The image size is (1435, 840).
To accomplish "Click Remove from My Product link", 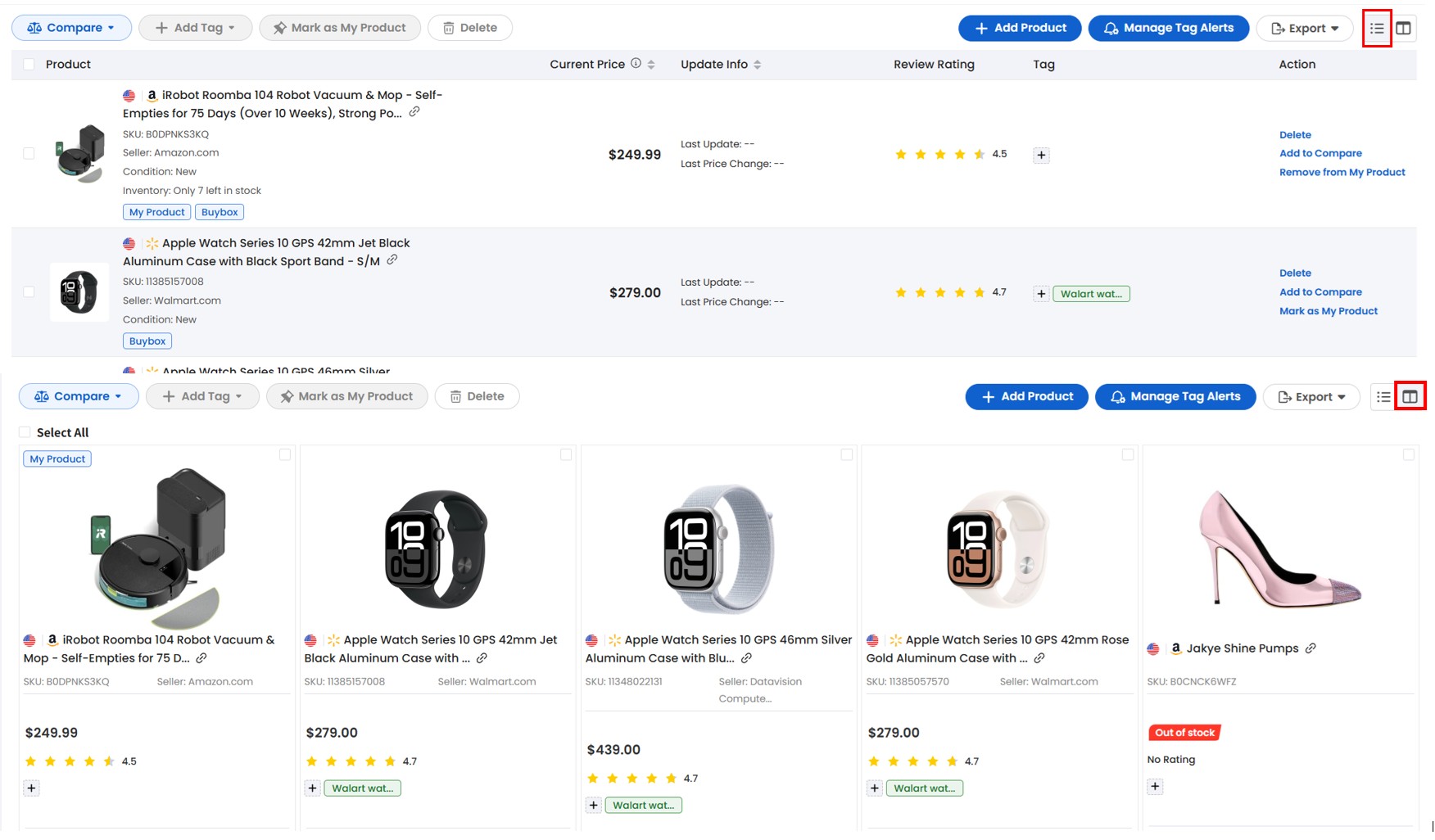I will click(1342, 173).
